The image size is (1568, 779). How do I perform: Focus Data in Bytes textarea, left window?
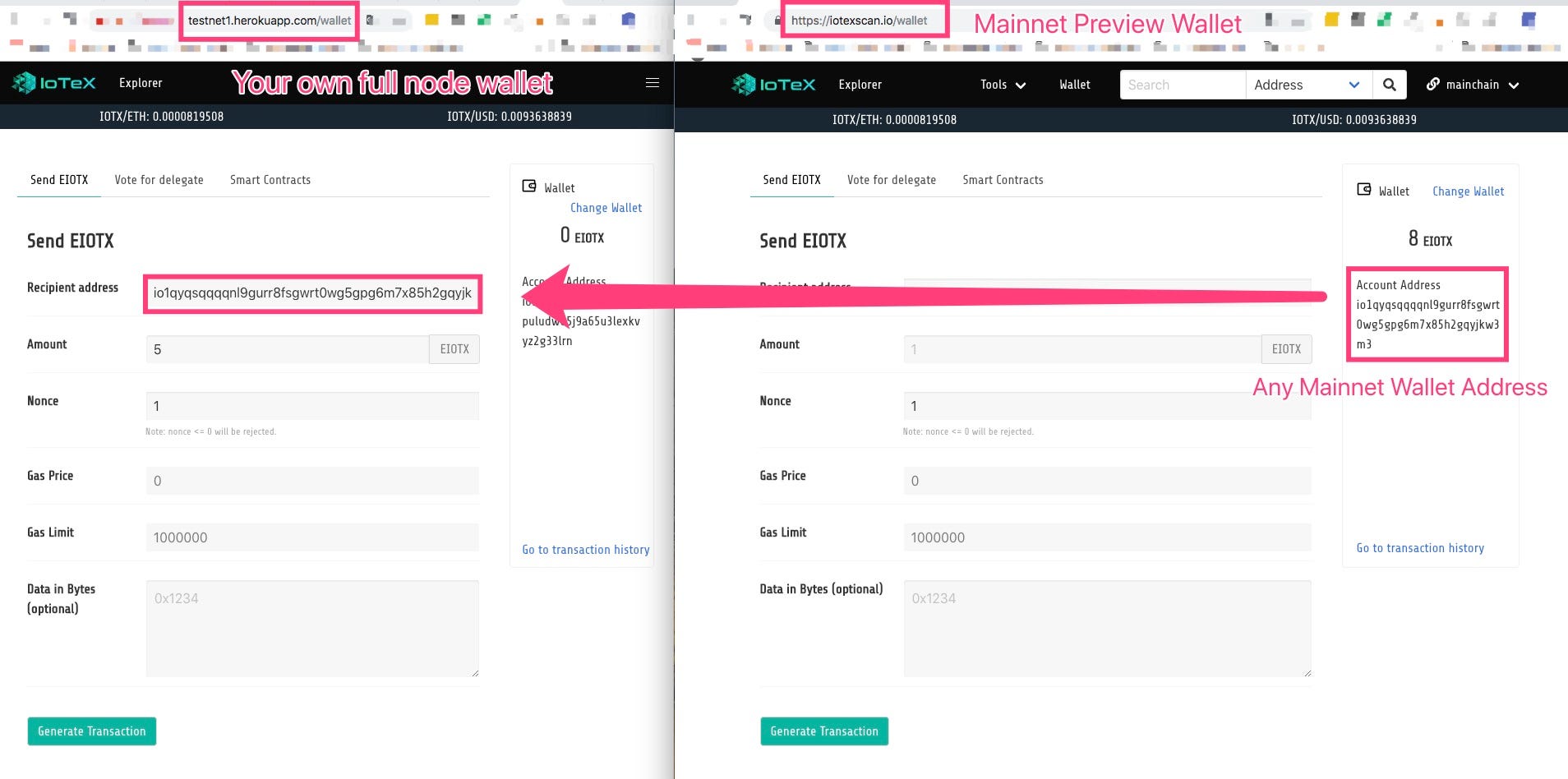point(312,629)
